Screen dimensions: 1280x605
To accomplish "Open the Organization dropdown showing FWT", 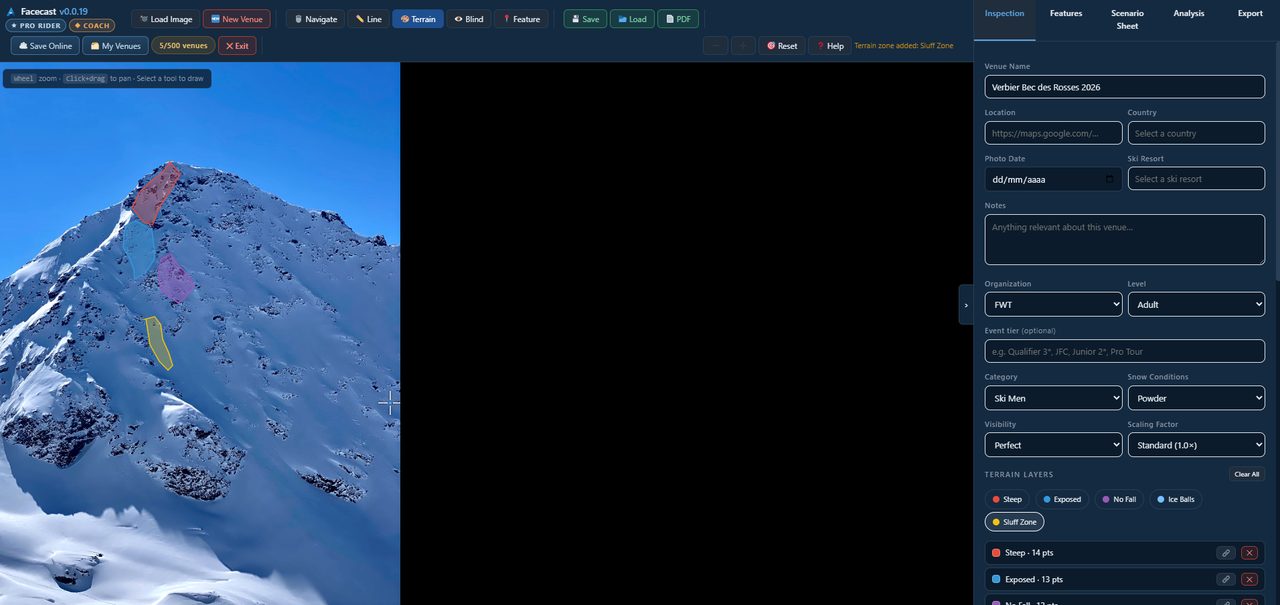I will click(x=1053, y=304).
